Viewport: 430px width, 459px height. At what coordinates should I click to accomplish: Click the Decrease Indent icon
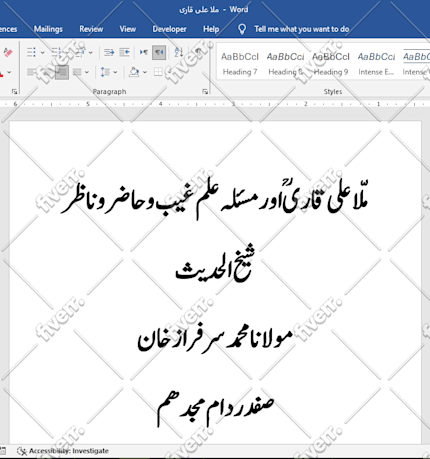click(109, 52)
